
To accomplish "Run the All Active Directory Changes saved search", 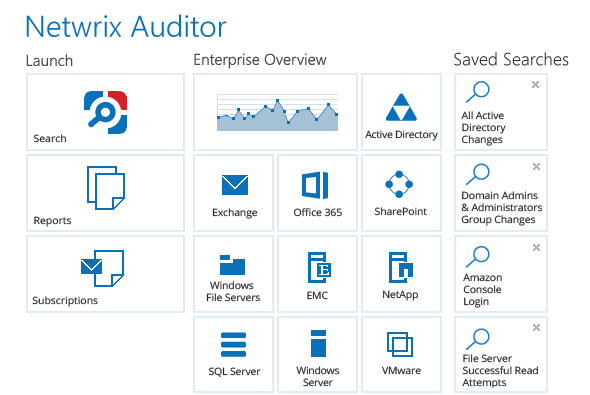I will pos(501,112).
